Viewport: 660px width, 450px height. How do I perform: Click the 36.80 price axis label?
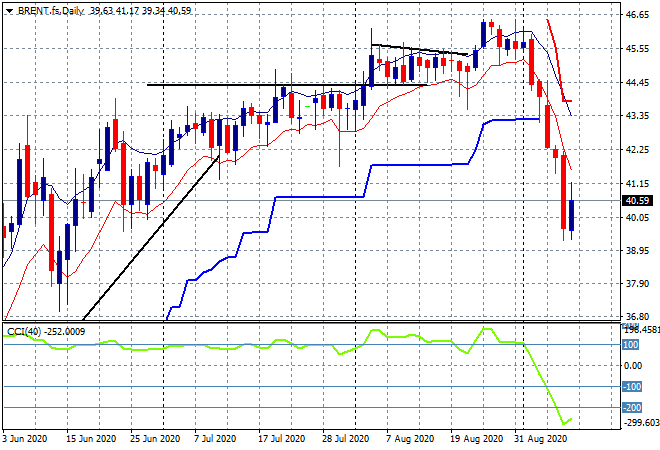637,316
